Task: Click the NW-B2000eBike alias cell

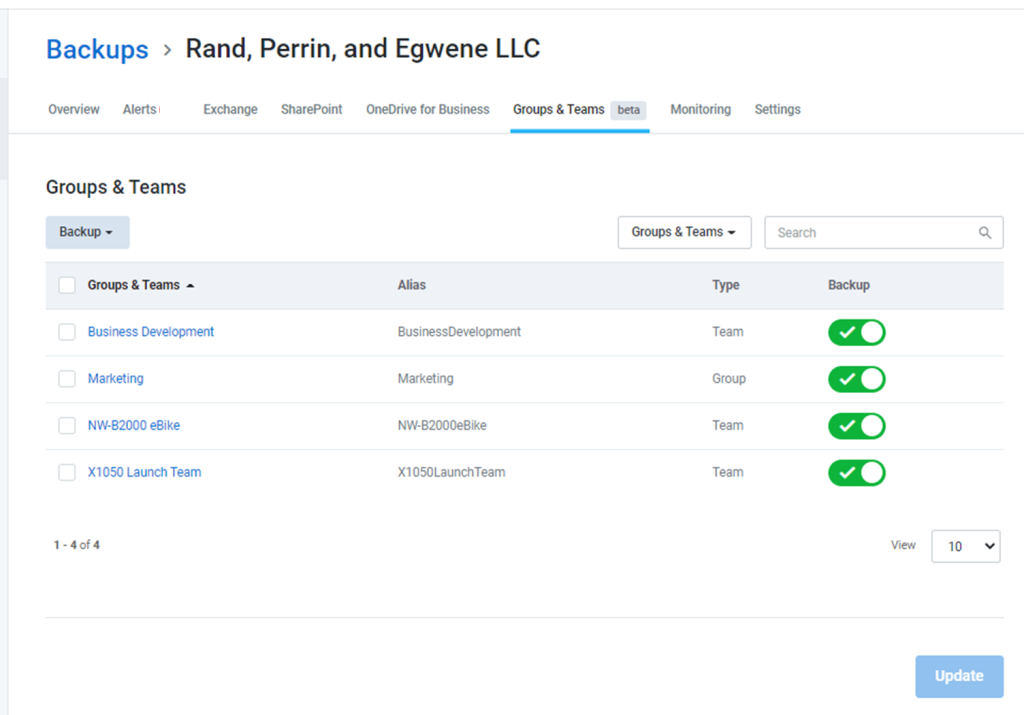Action: coord(442,425)
